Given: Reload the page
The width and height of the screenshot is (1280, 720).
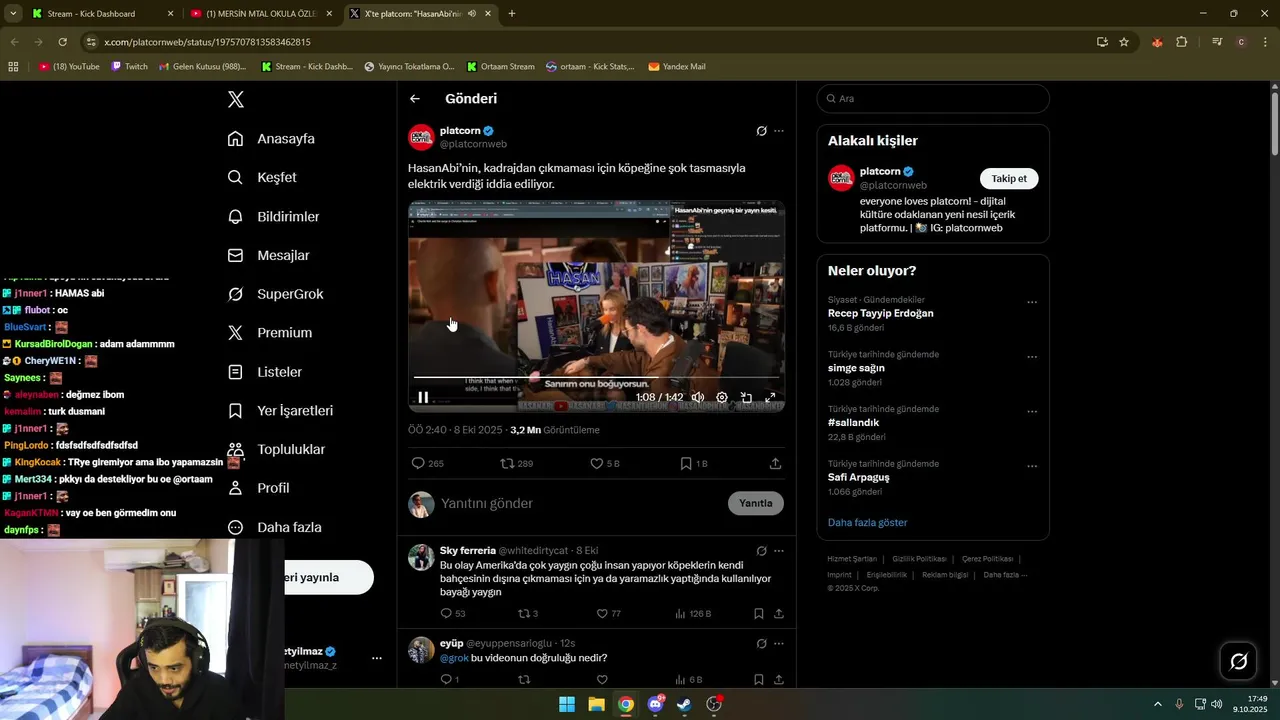Looking at the screenshot, I should click(62, 42).
